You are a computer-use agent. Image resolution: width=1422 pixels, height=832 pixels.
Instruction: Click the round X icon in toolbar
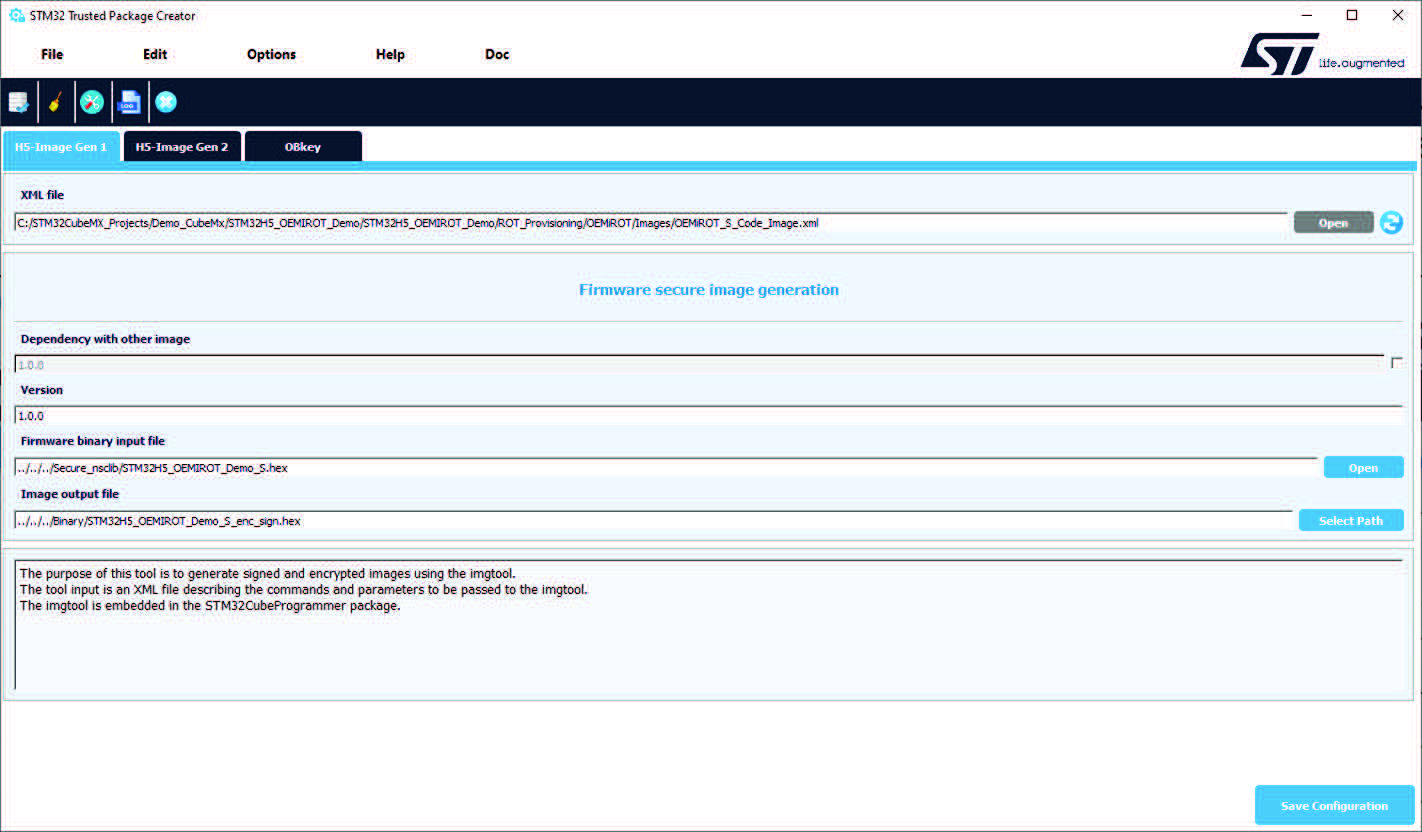(166, 102)
